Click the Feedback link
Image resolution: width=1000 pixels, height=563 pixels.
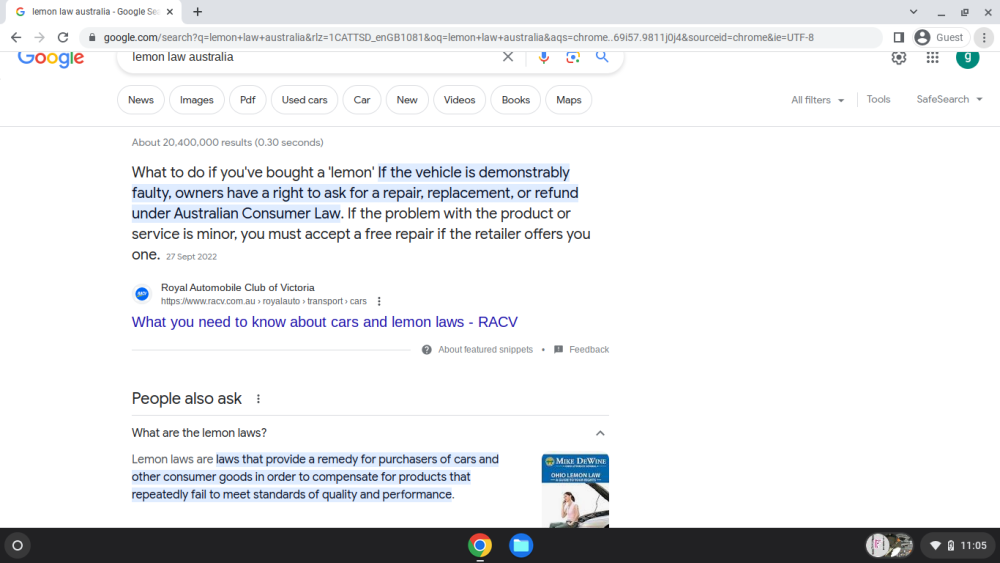coord(582,349)
